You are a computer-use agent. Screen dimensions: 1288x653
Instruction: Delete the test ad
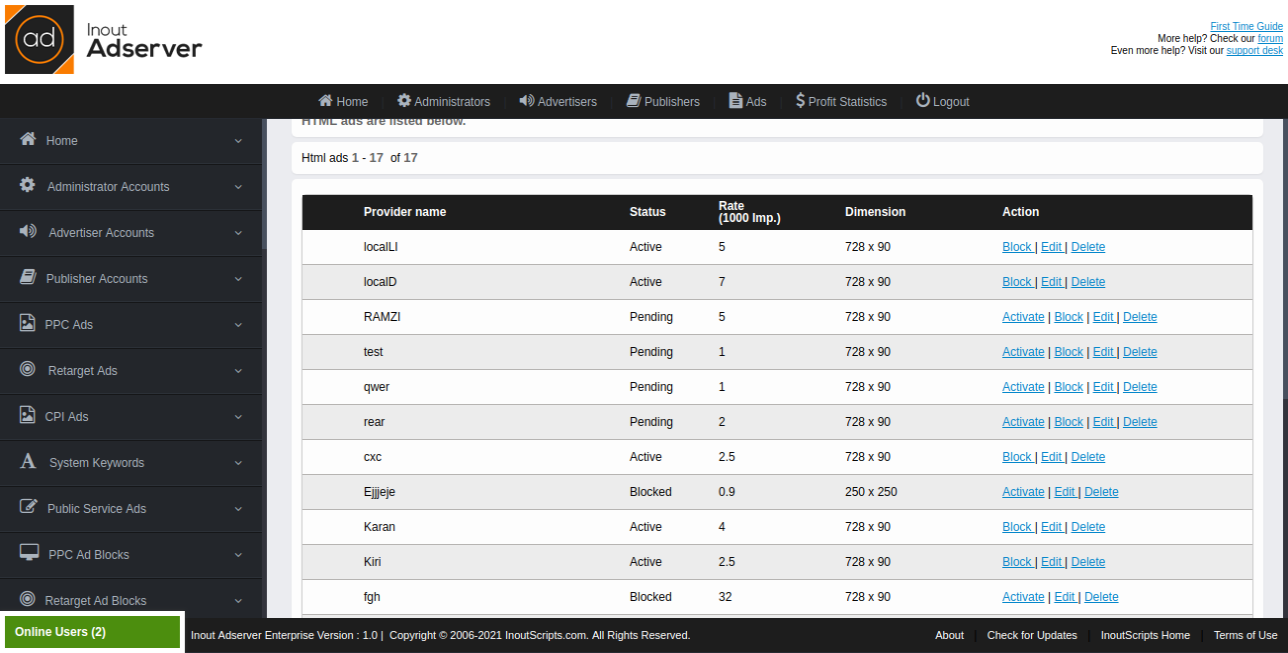click(1140, 352)
